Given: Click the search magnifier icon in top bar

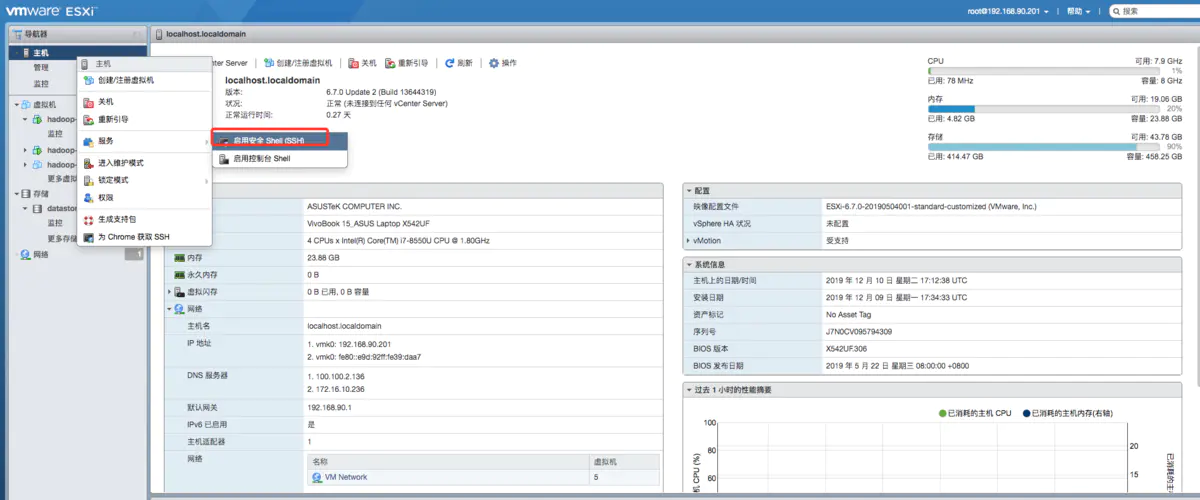Looking at the screenshot, I should [x=1117, y=11].
